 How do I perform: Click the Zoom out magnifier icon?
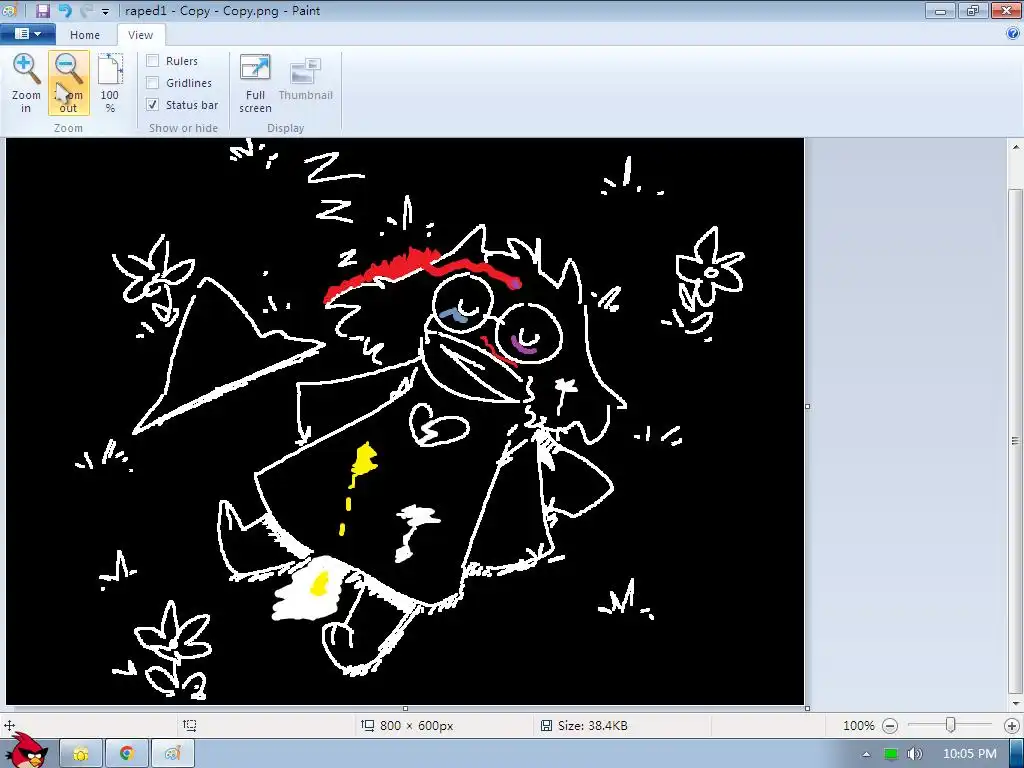click(68, 69)
